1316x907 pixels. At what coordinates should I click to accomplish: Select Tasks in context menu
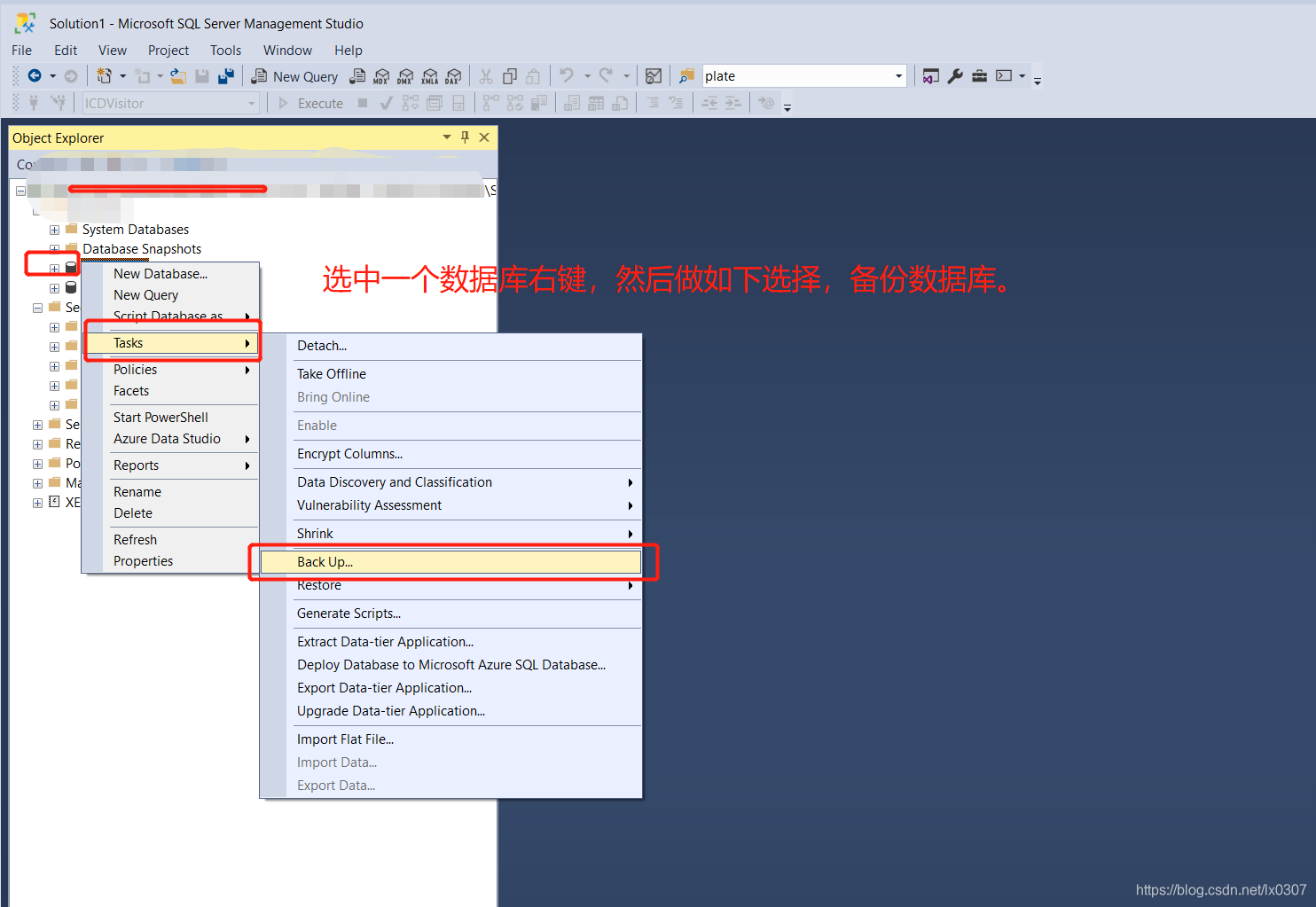[x=172, y=343]
